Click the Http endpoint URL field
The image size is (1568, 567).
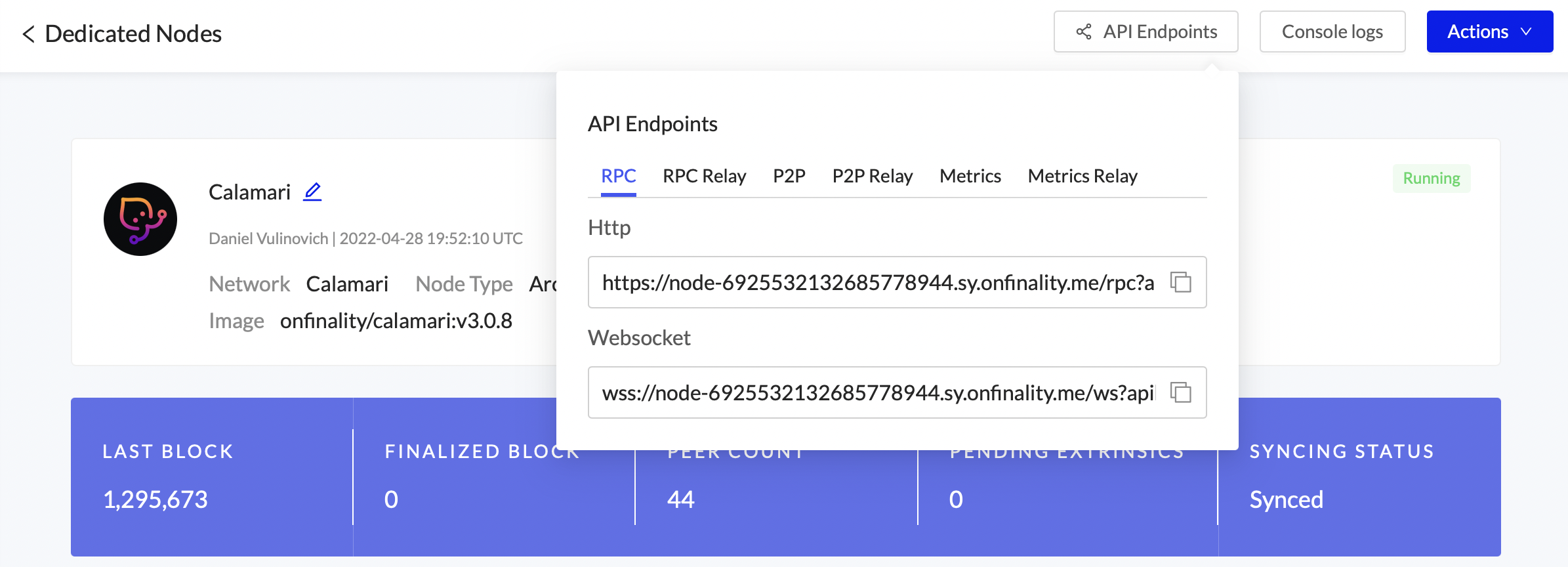pos(877,282)
